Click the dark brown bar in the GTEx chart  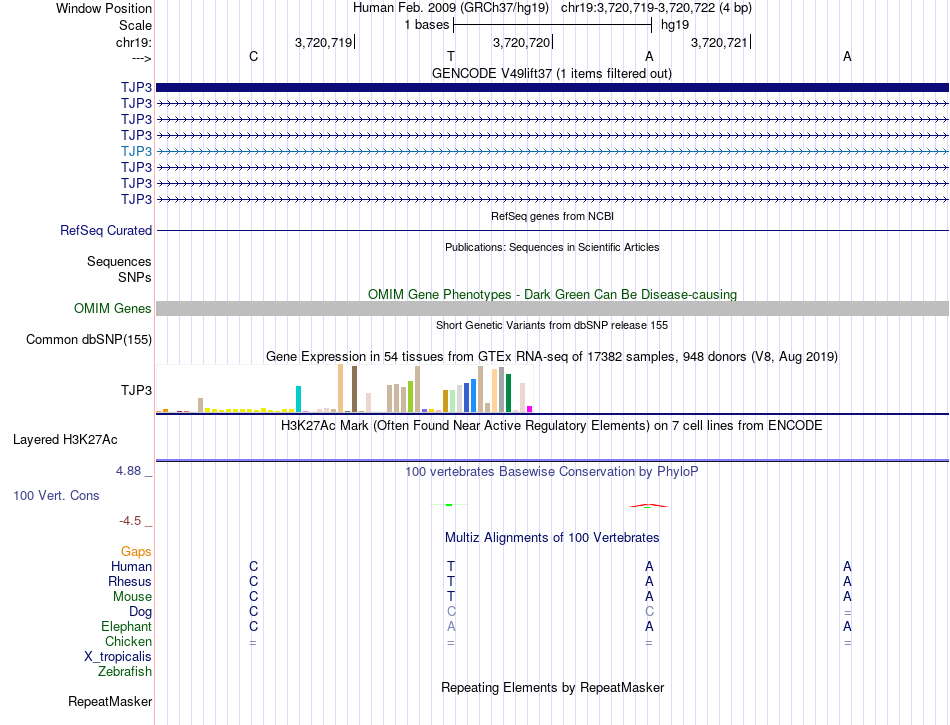(x=354, y=389)
